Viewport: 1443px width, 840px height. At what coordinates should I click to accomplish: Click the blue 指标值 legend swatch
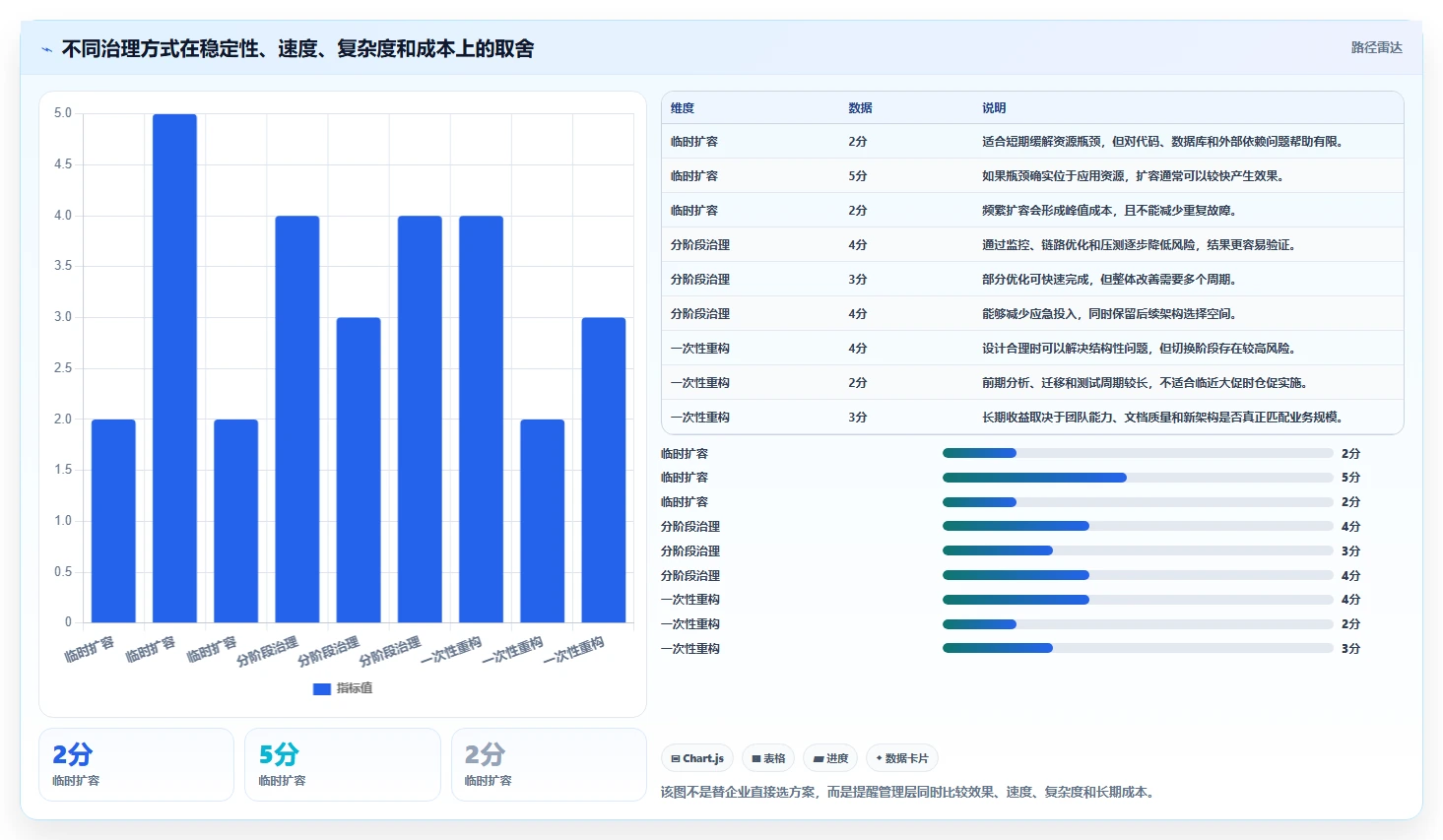(x=321, y=689)
